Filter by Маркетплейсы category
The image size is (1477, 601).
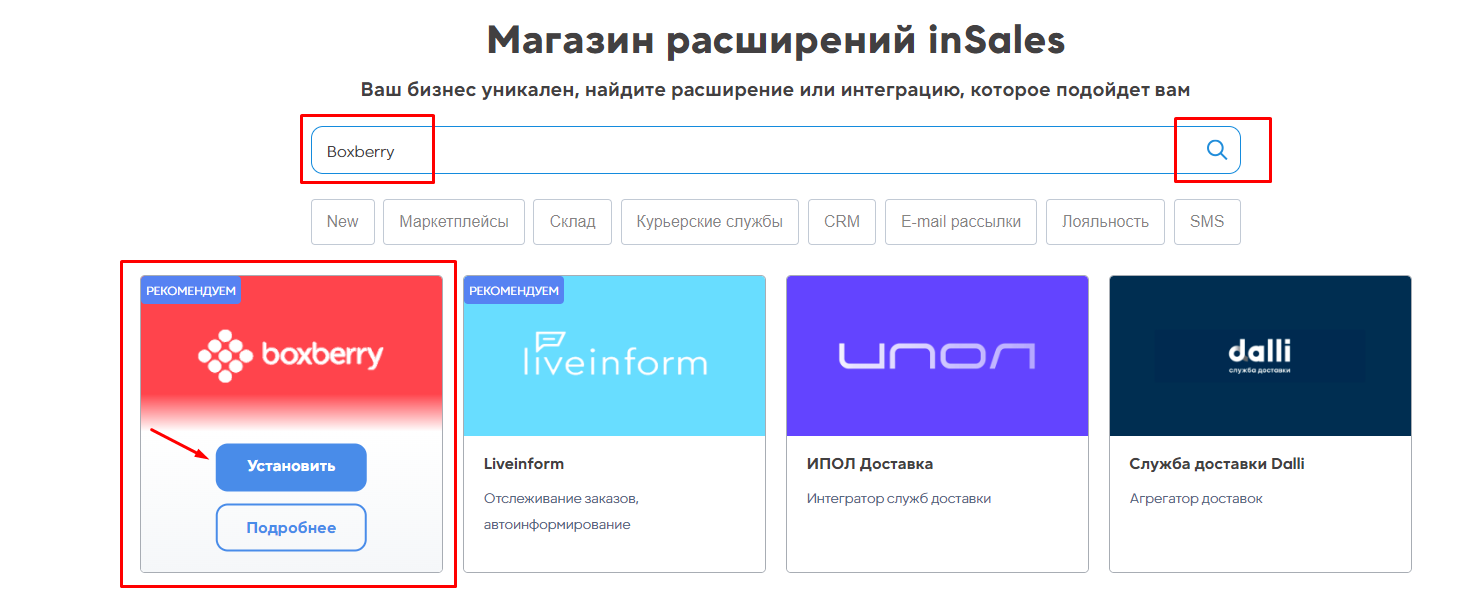pyautogui.click(x=454, y=222)
